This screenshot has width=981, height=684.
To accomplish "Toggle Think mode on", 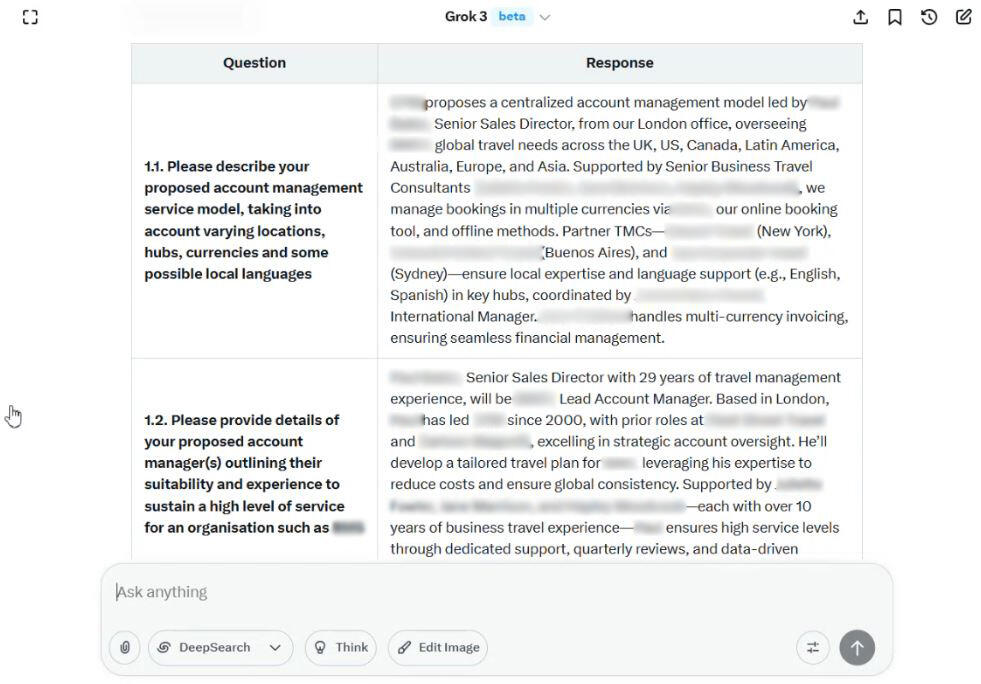I will pyautogui.click(x=340, y=648).
